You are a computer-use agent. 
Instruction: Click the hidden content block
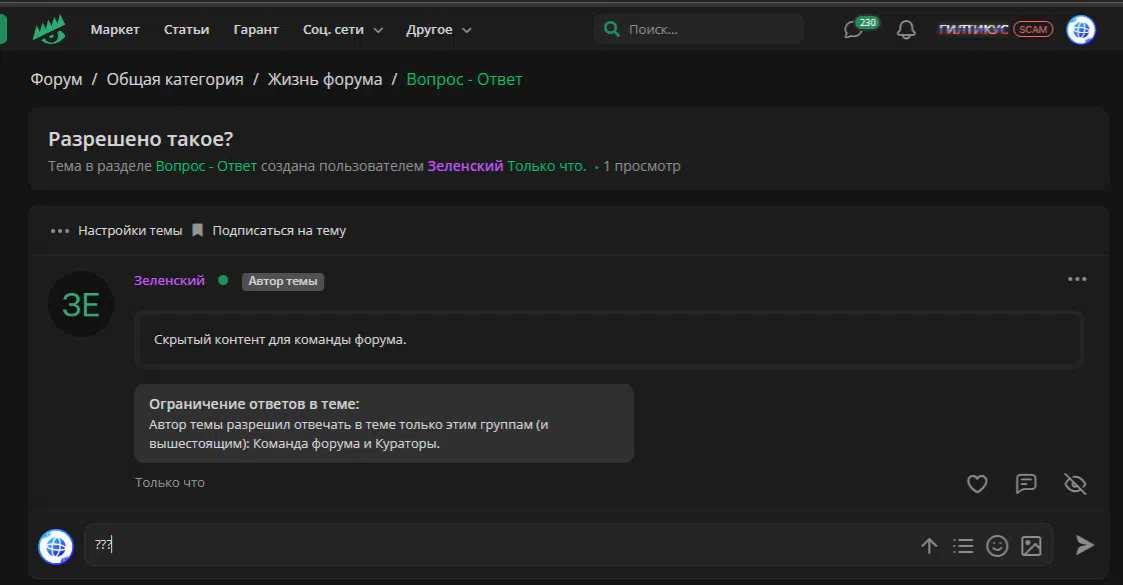tap(608, 339)
